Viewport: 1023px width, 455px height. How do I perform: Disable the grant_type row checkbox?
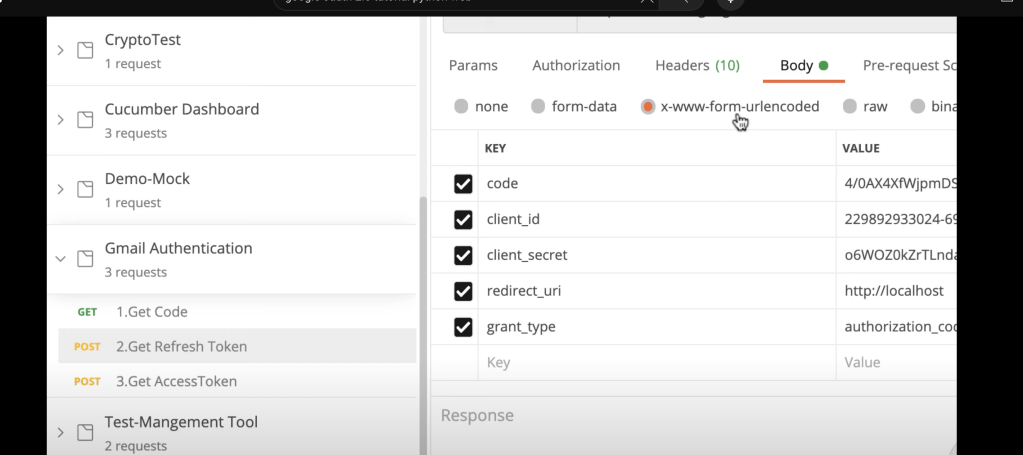tap(463, 327)
